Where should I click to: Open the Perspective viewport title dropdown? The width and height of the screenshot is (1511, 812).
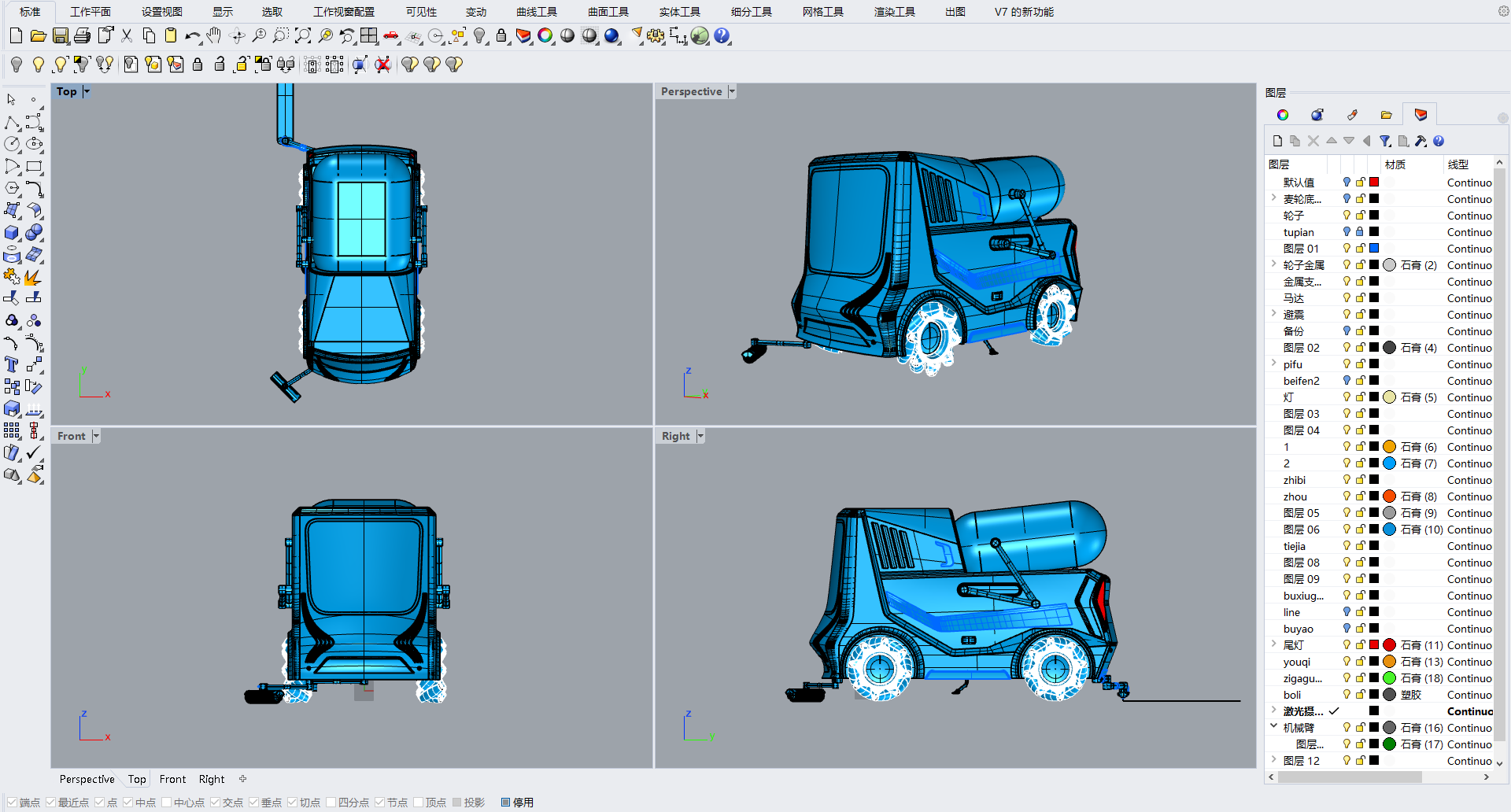pyautogui.click(x=732, y=91)
